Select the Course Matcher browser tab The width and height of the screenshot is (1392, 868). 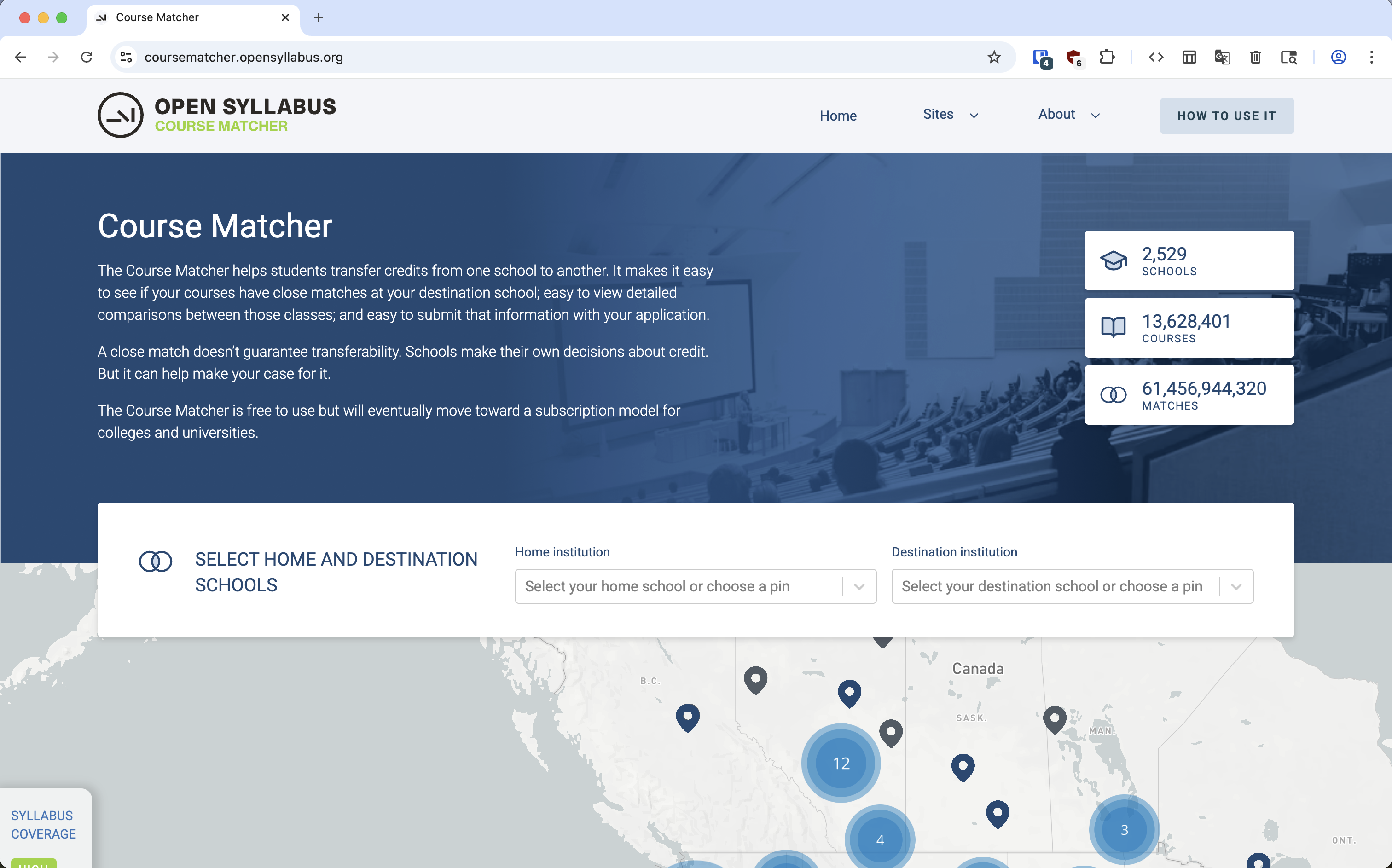click(x=193, y=18)
